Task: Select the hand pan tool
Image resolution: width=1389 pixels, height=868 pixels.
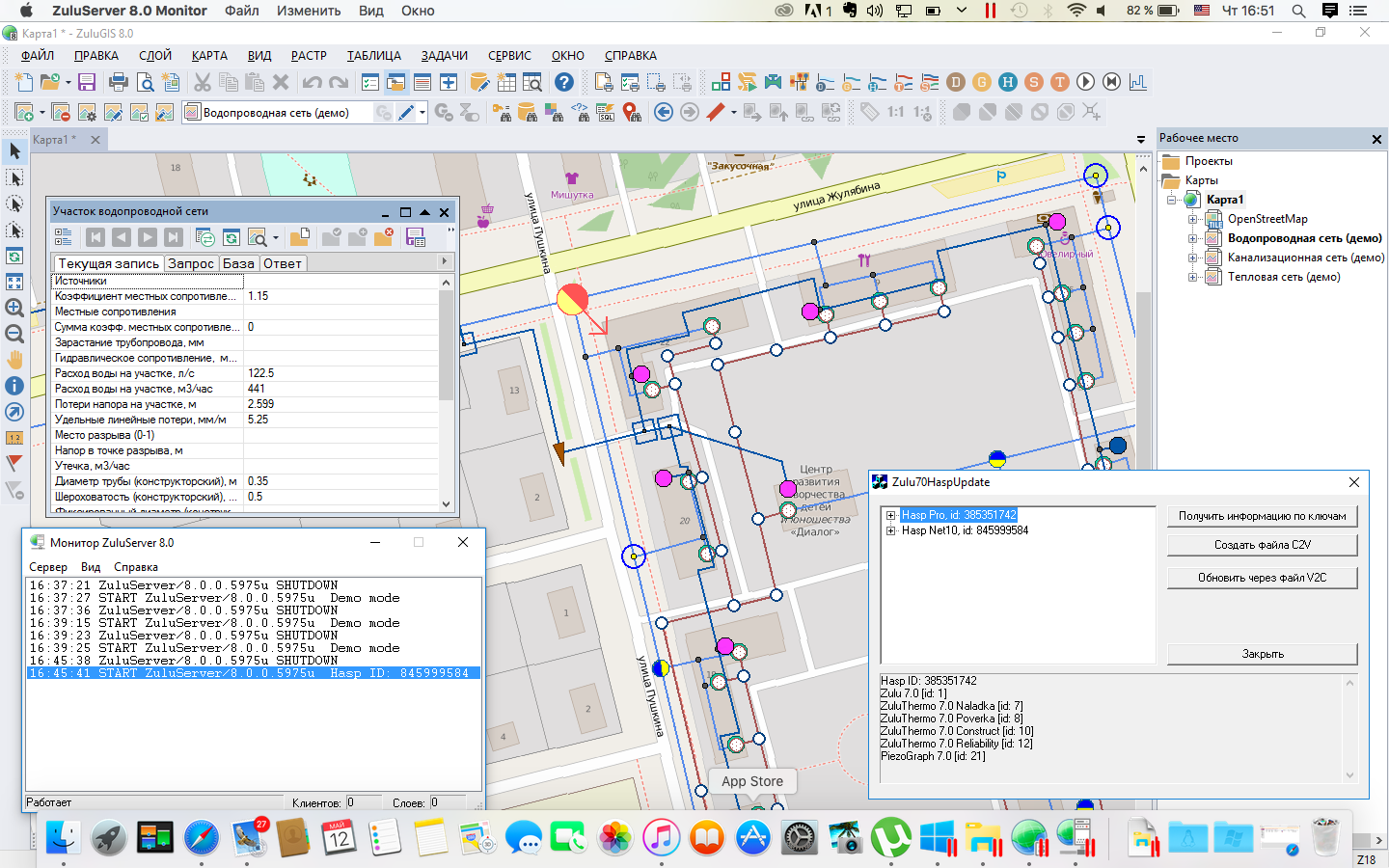Action: [14, 360]
